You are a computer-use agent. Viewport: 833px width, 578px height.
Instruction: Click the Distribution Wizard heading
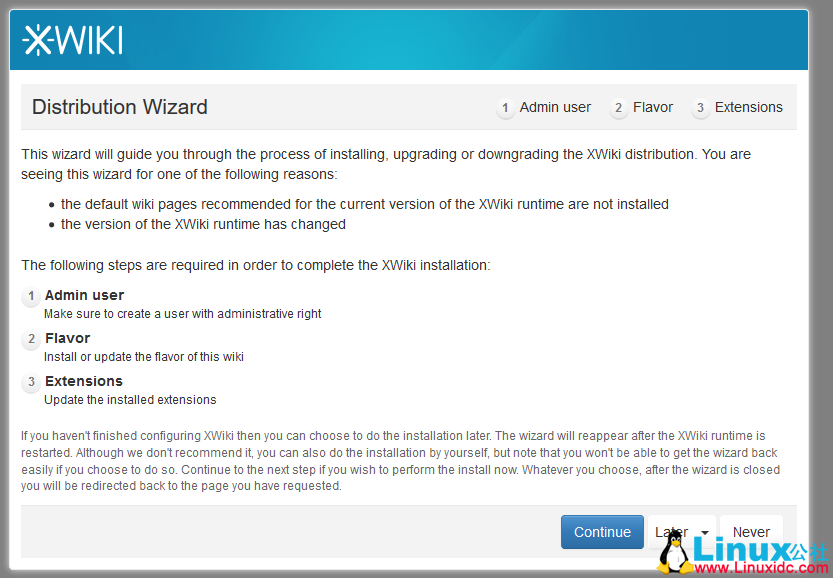(x=119, y=107)
